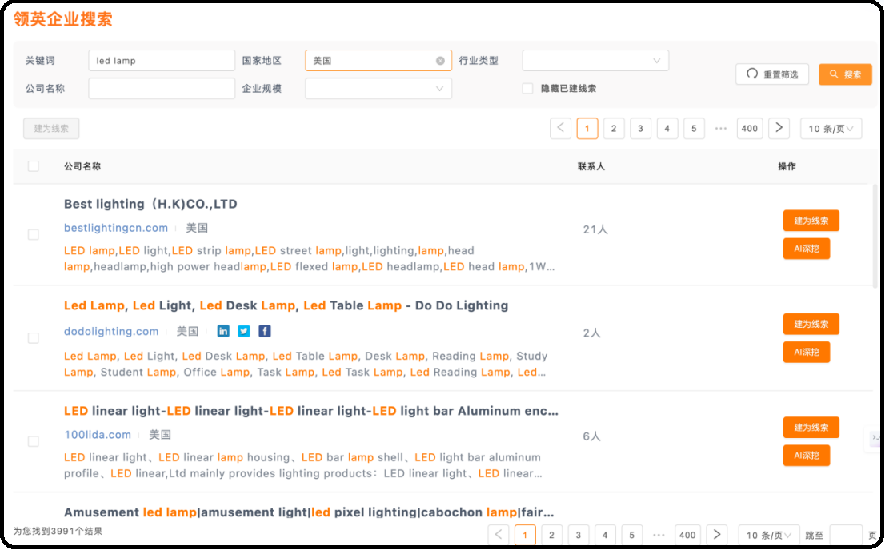Open Amusement led lamp company title
Screen dimensions: 885x551
tap(309, 513)
